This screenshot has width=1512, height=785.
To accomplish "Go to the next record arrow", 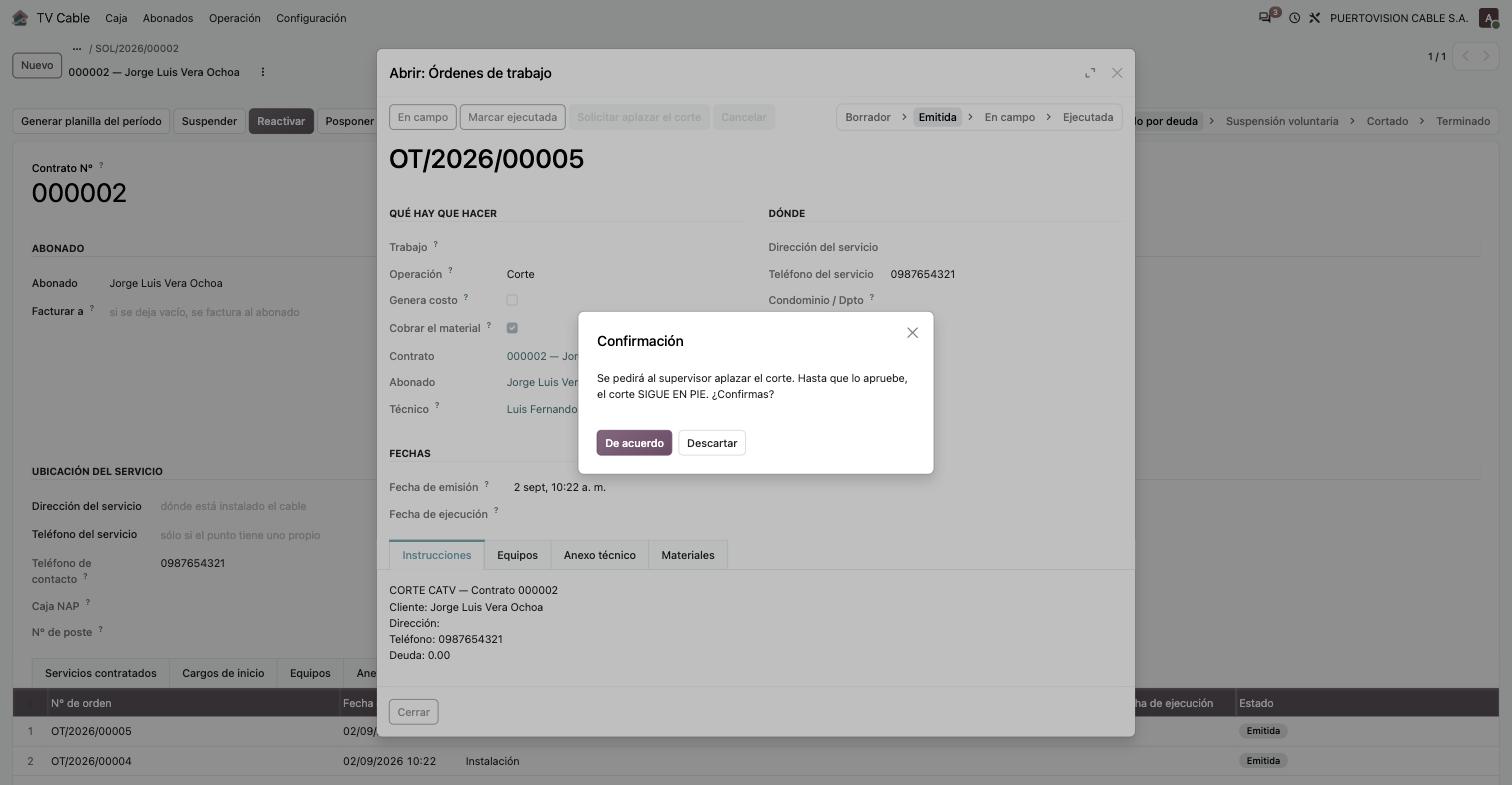I will click(x=1487, y=56).
